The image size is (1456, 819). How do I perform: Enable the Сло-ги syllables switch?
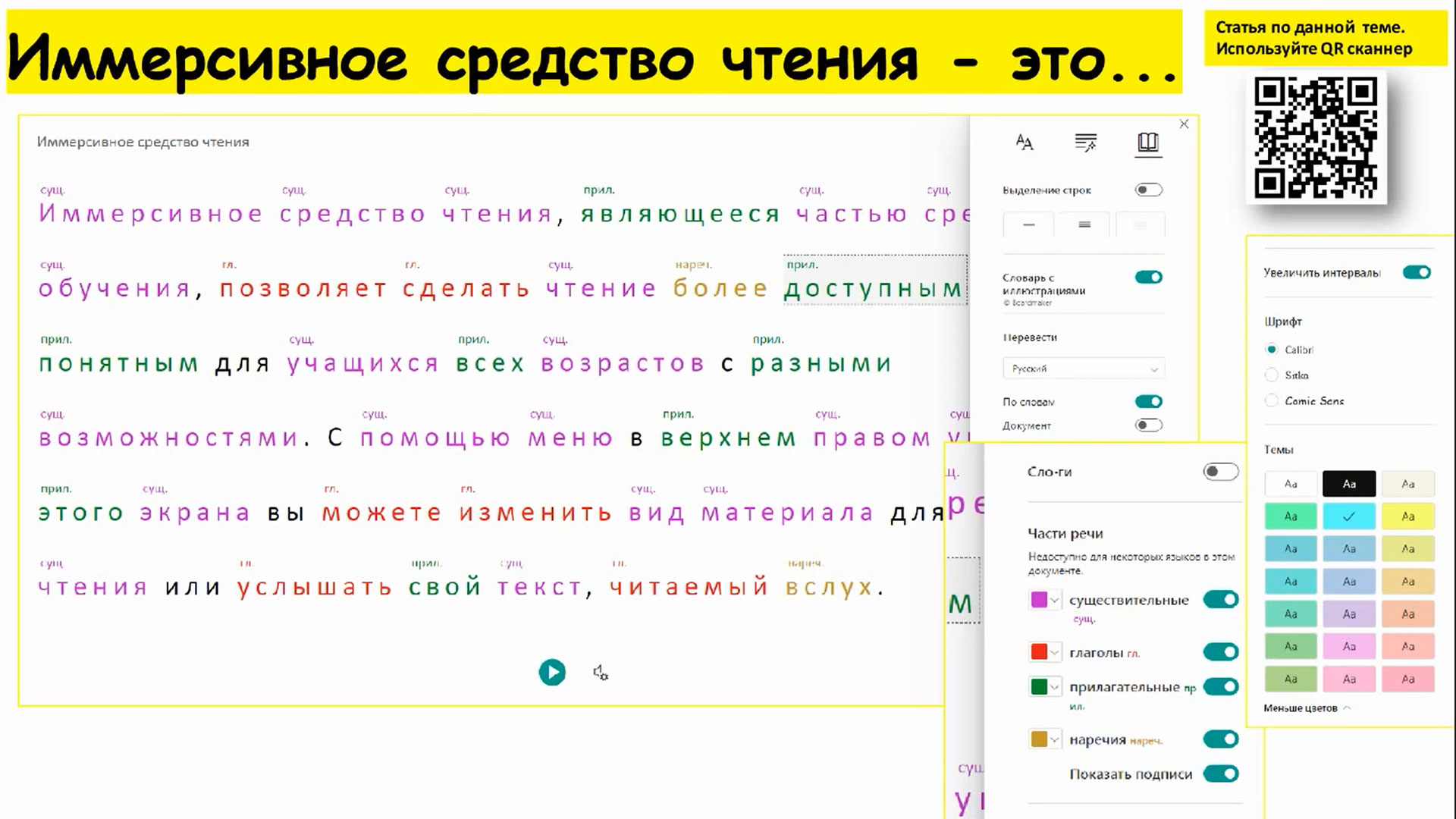[1220, 472]
